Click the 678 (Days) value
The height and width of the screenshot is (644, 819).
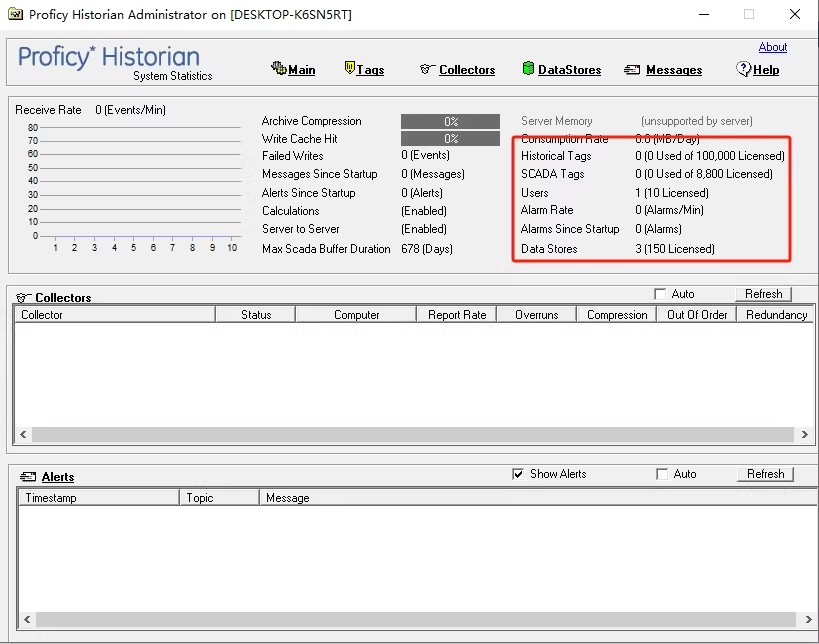tap(427, 249)
